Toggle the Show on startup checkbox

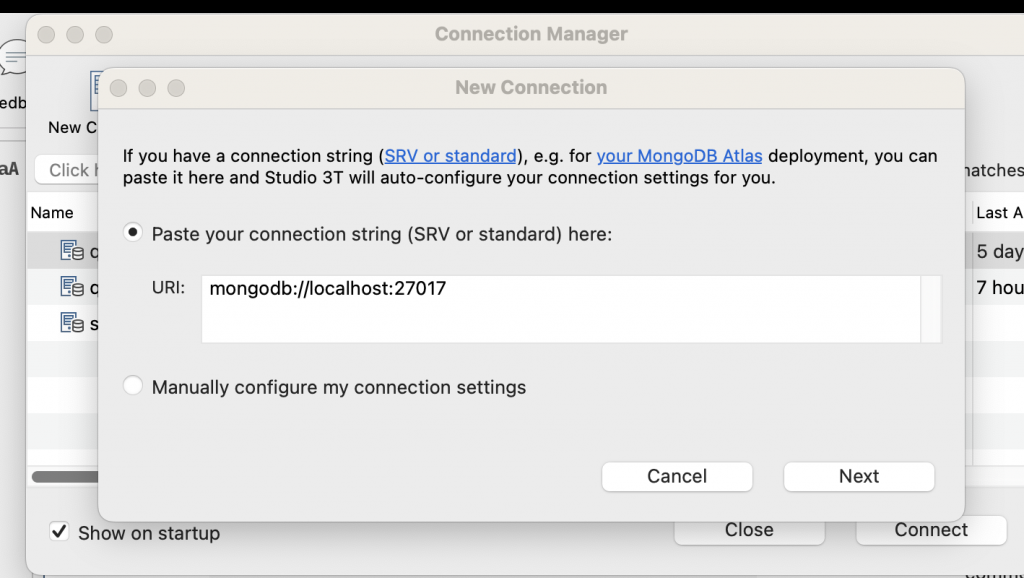click(x=60, y=532)
